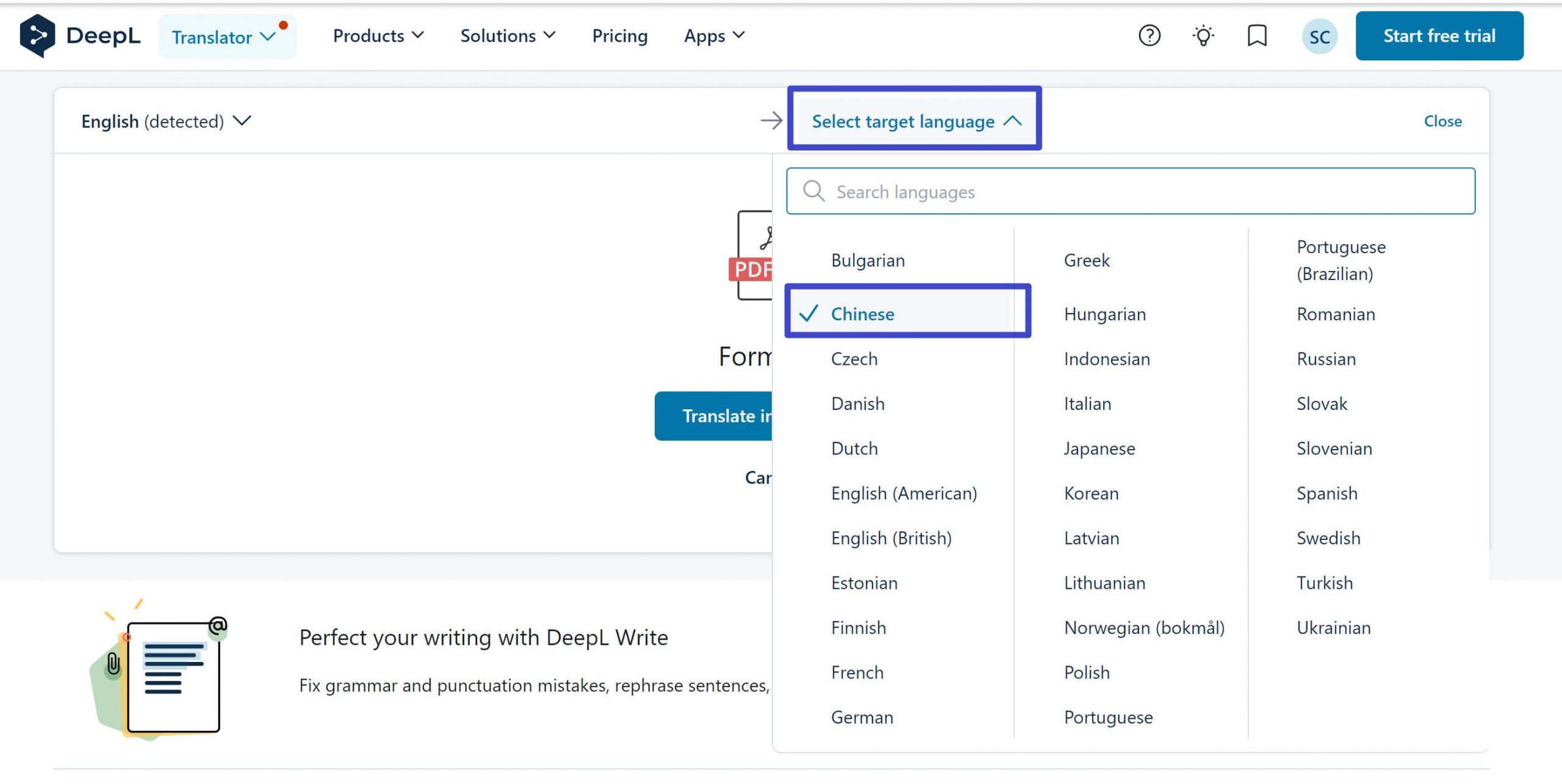Open the Apps menu
The width and height of the screenshot is (1562, 784).
[713, 35]
